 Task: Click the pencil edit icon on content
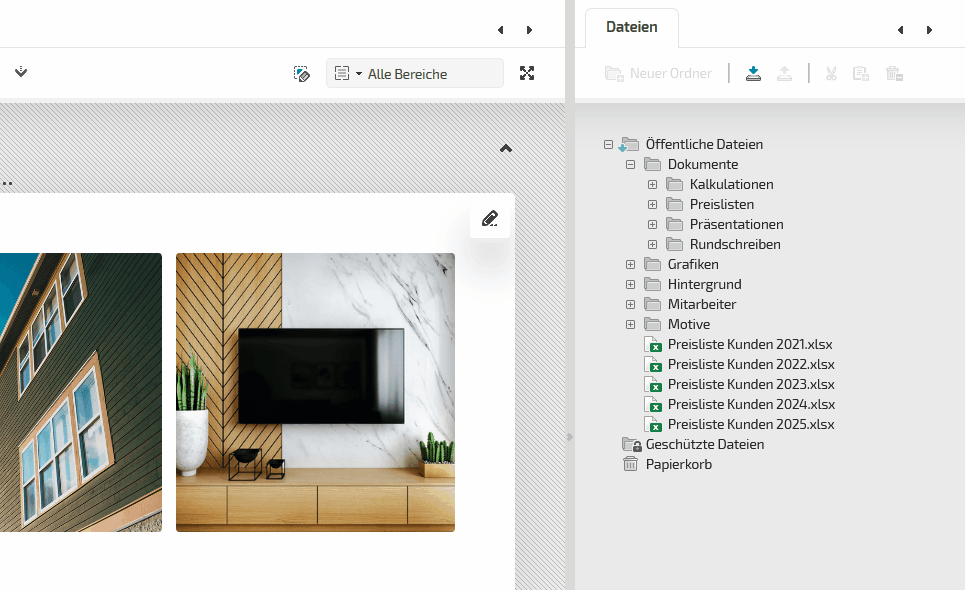pyautogui.click(x=490, y=219)
